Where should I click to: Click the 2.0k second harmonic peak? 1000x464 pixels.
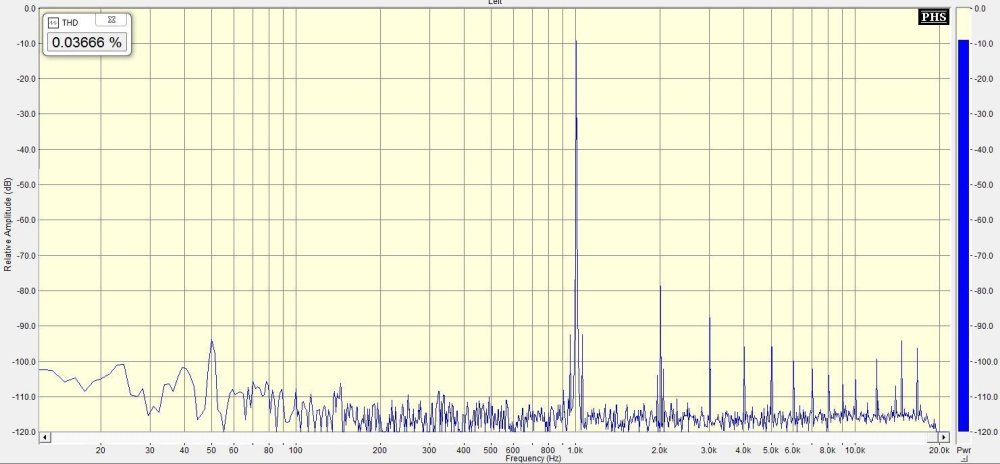pos(660,287)
